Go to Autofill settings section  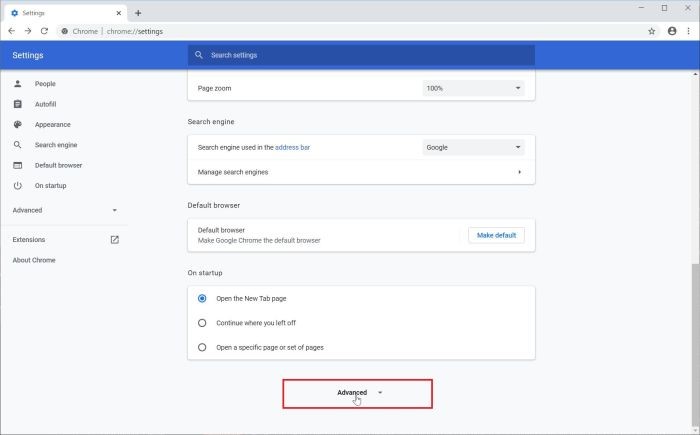tap(46, 104)
